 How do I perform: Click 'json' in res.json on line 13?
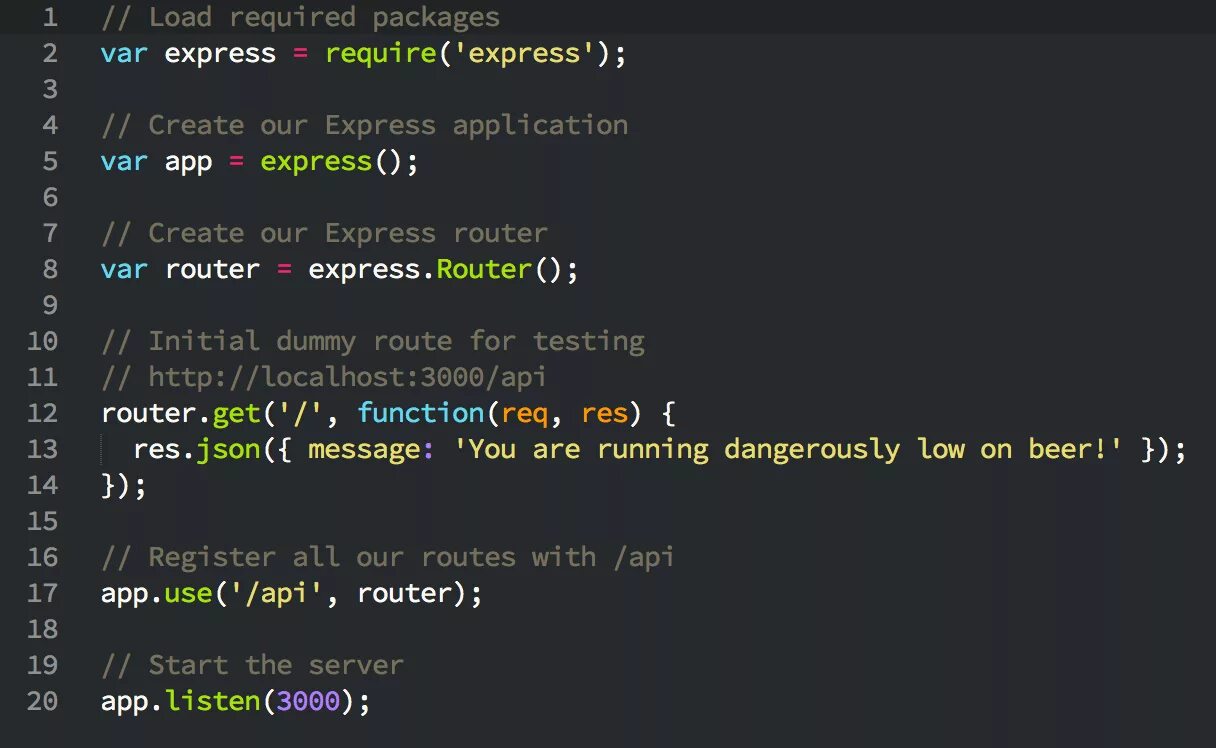228,449
